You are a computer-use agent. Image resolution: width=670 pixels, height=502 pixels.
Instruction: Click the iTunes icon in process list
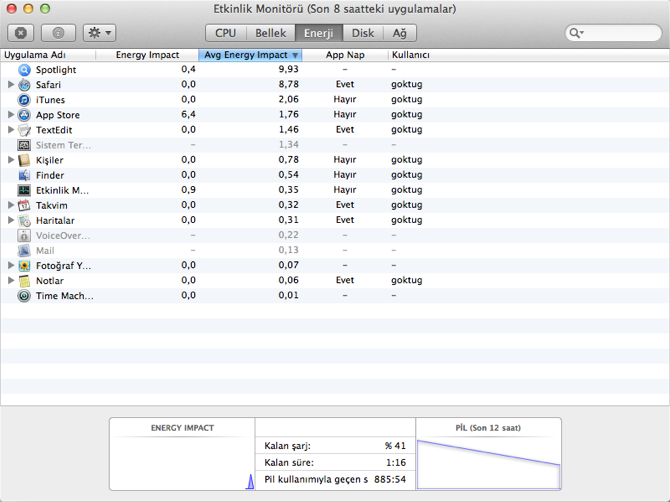[x=25, y=100]
